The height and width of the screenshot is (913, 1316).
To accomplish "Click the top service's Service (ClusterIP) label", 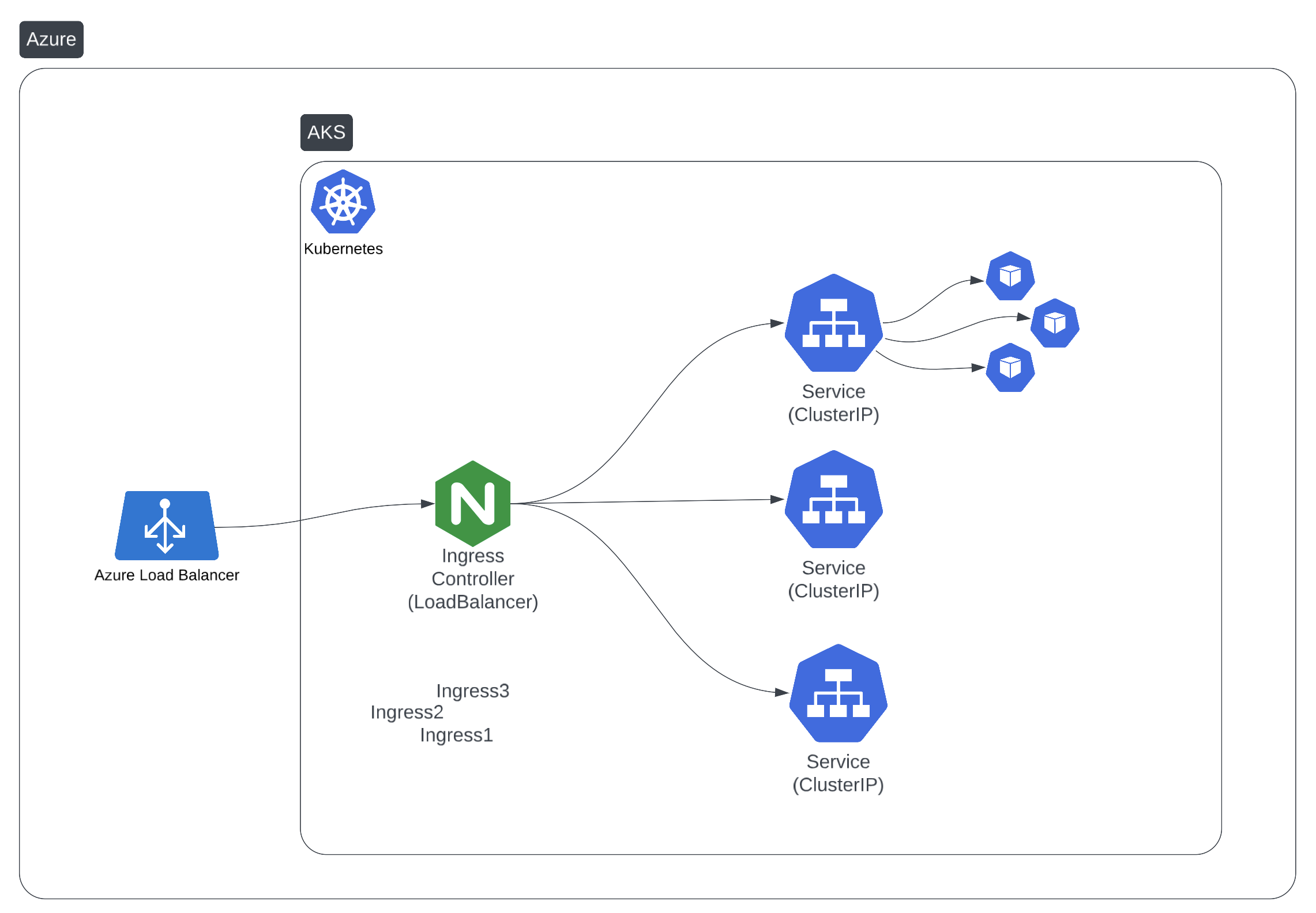I will tap(833, 403).
